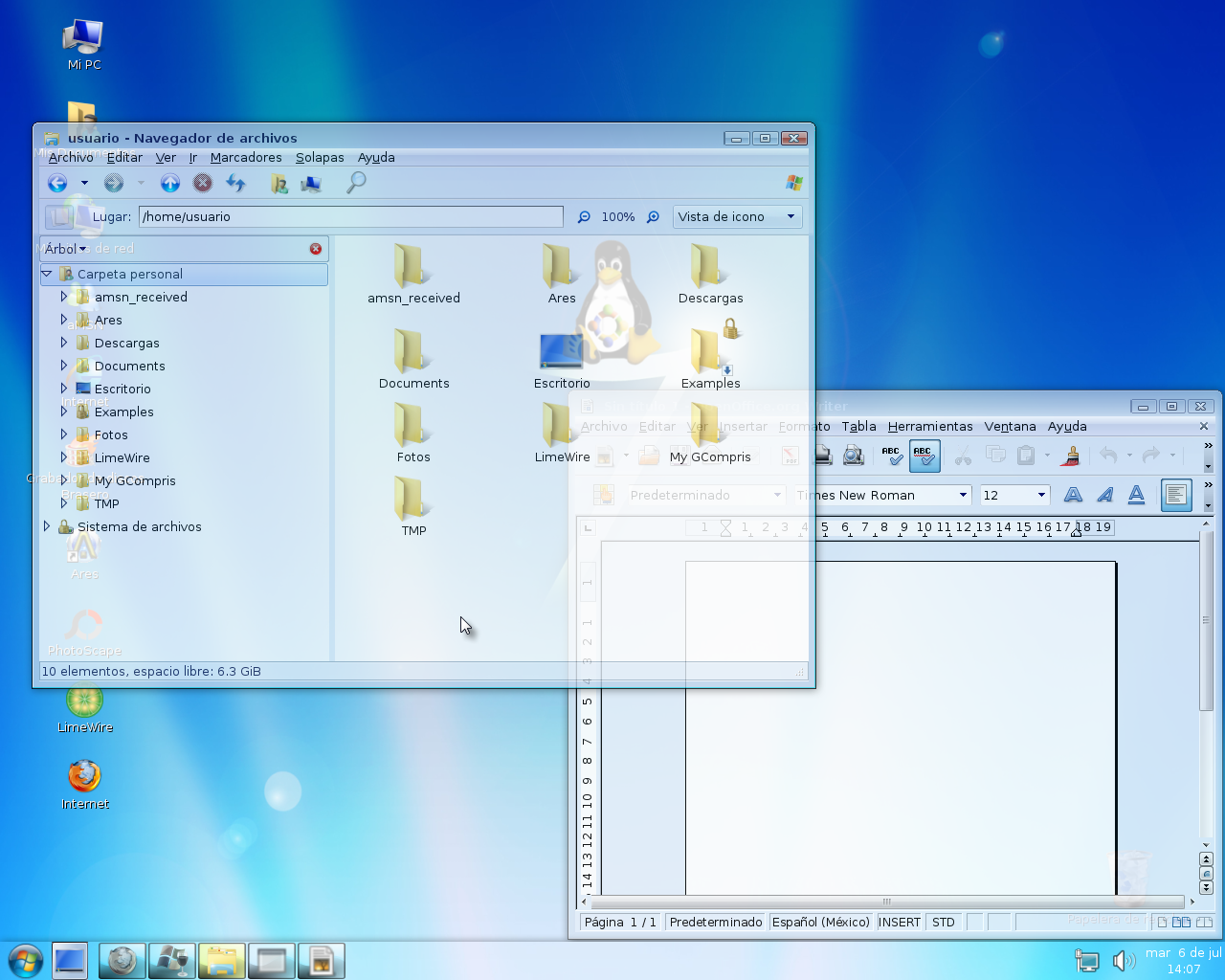Launch Firefox from taskbar globe icon
The width and height of the screenshot is (1225, 980).
(x=122, y=961)
